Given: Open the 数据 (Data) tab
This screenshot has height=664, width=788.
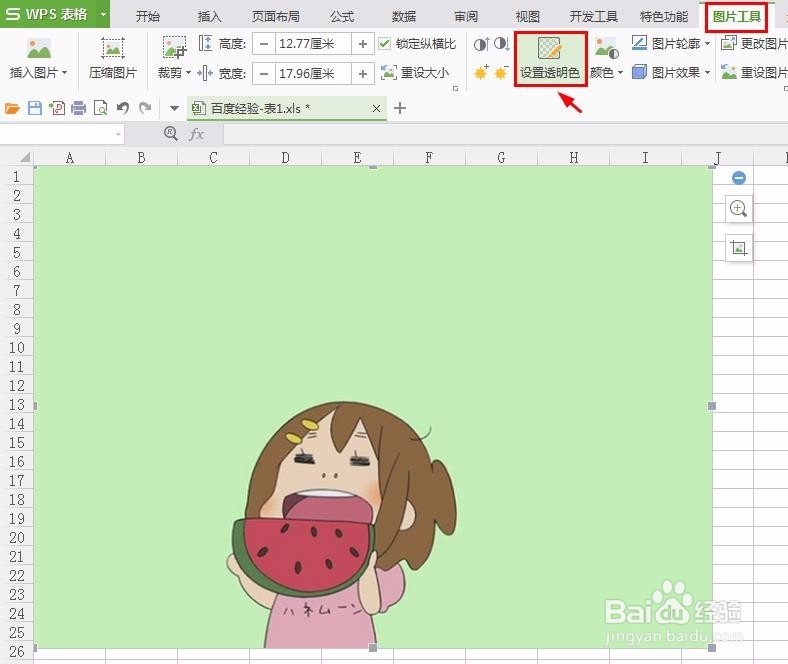Looking at the screenshot, I should [404, 17].
